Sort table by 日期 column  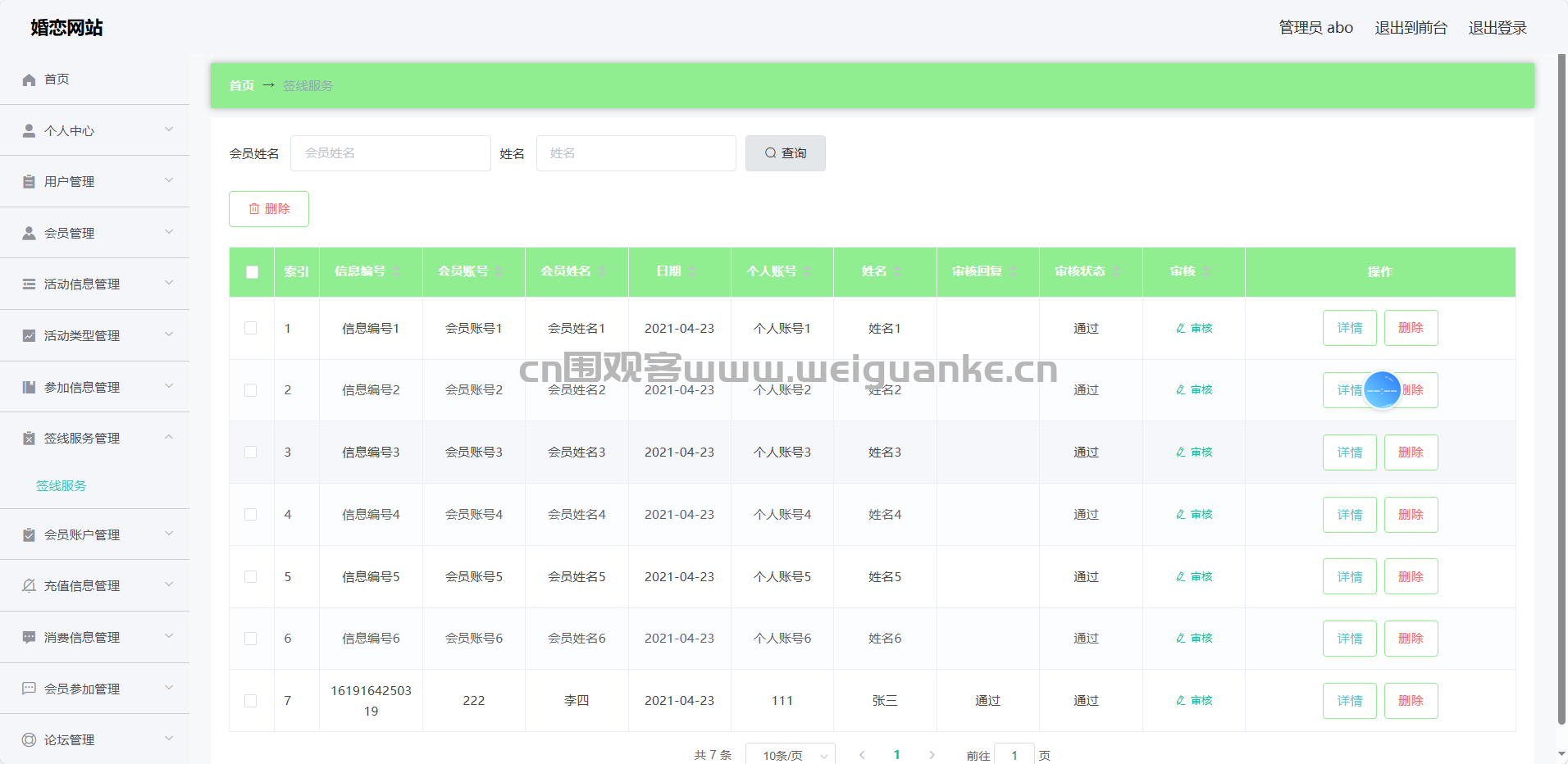click(x=691, y=271)
